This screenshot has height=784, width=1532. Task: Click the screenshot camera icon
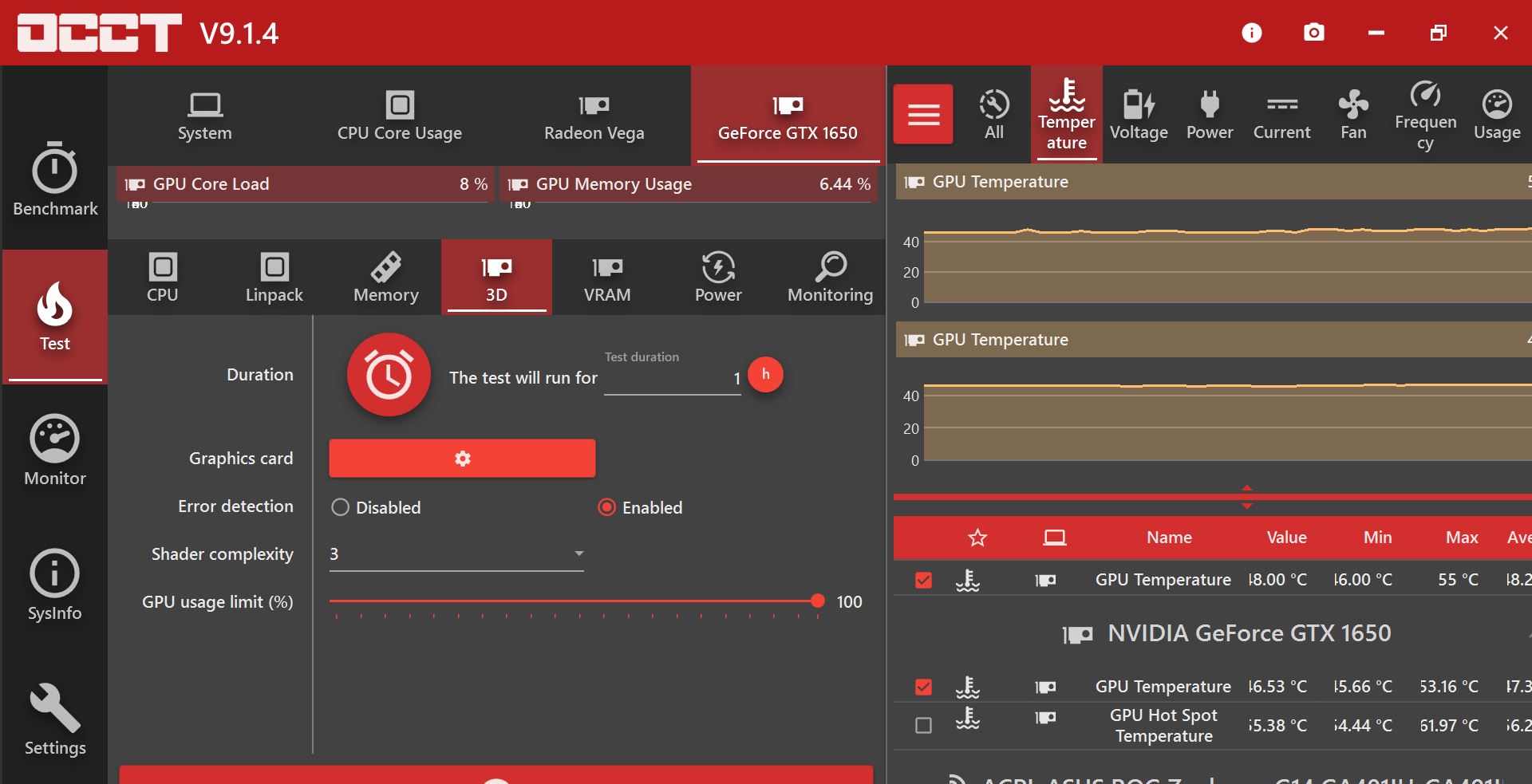click(x=1313, y=33)
